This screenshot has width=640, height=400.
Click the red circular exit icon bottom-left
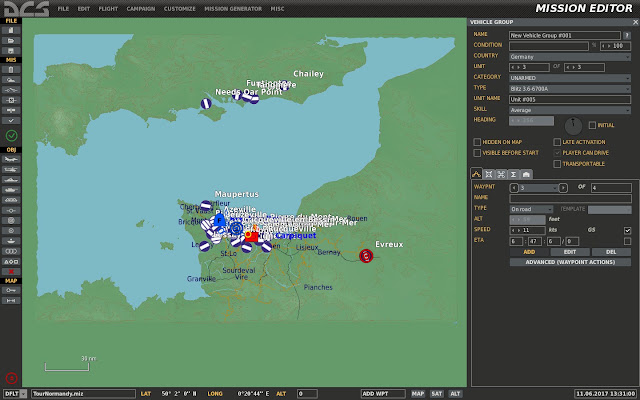coord(11,378)
